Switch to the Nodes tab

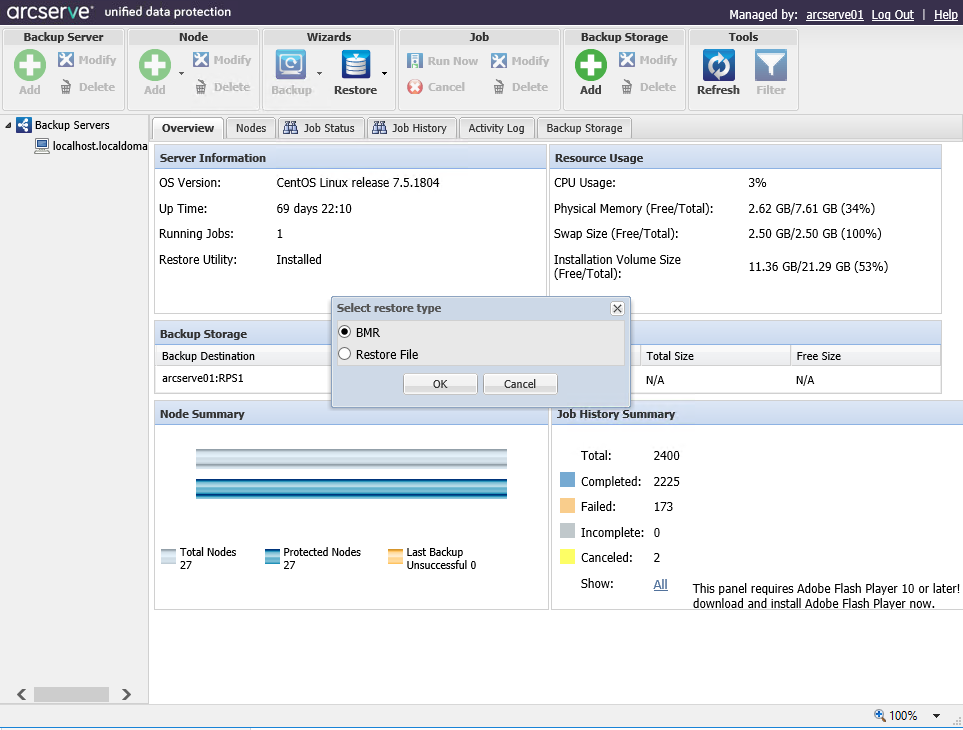tap(251, 128)
